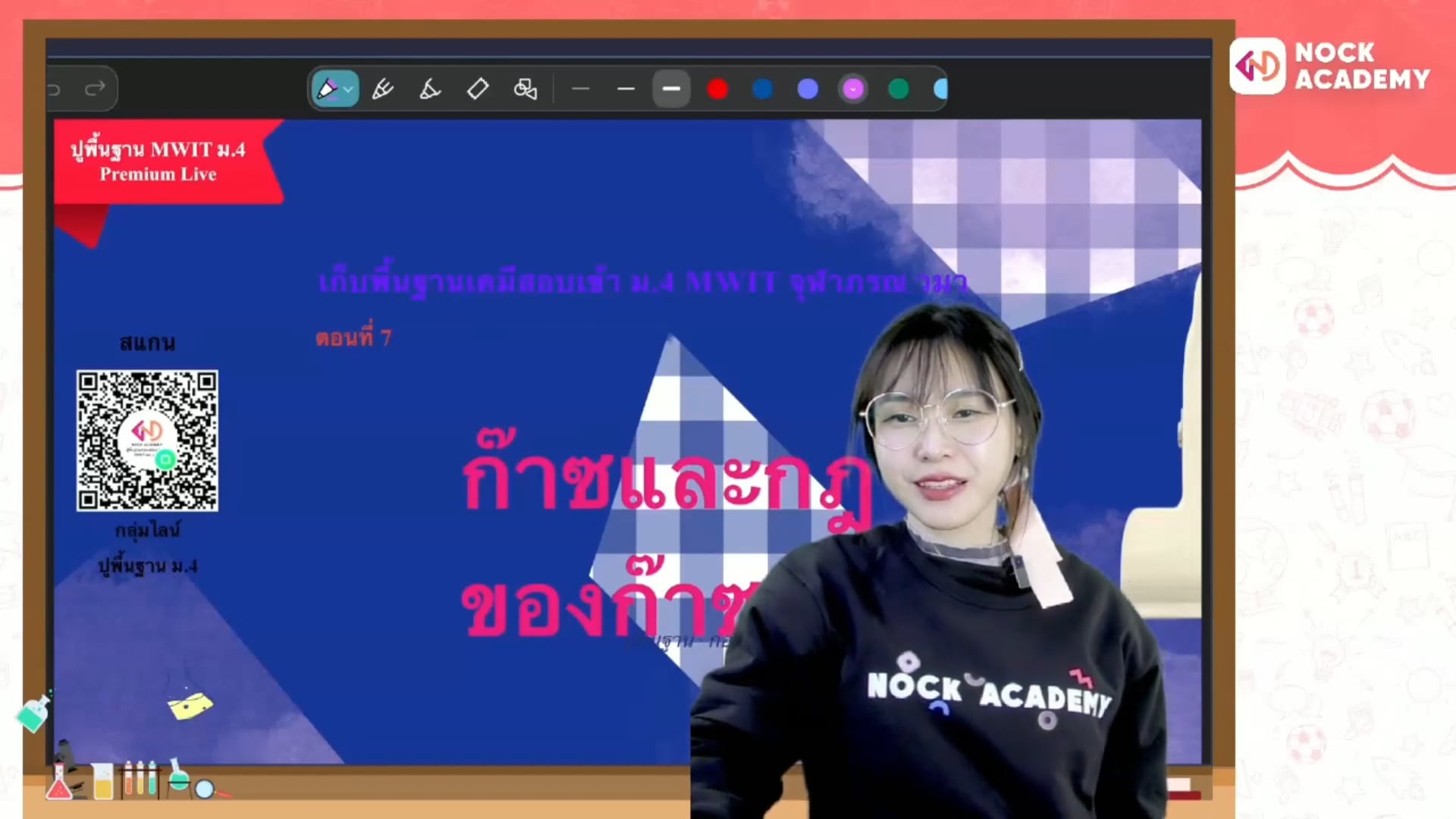Choose the thinnest stroke width

581,89
